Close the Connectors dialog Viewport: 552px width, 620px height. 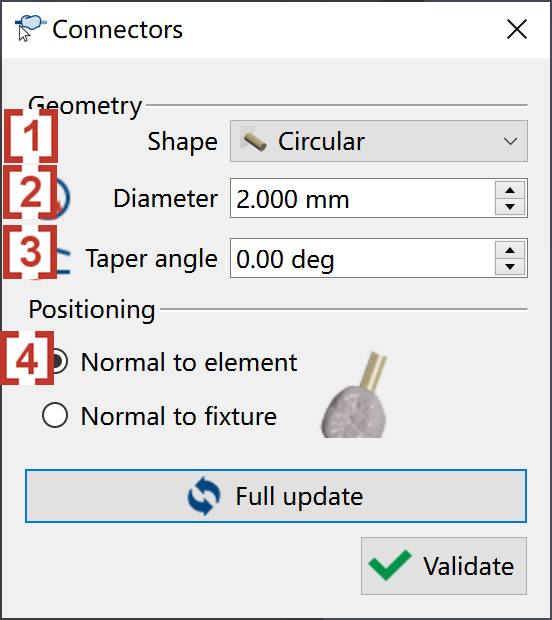(x=517, y=29)
